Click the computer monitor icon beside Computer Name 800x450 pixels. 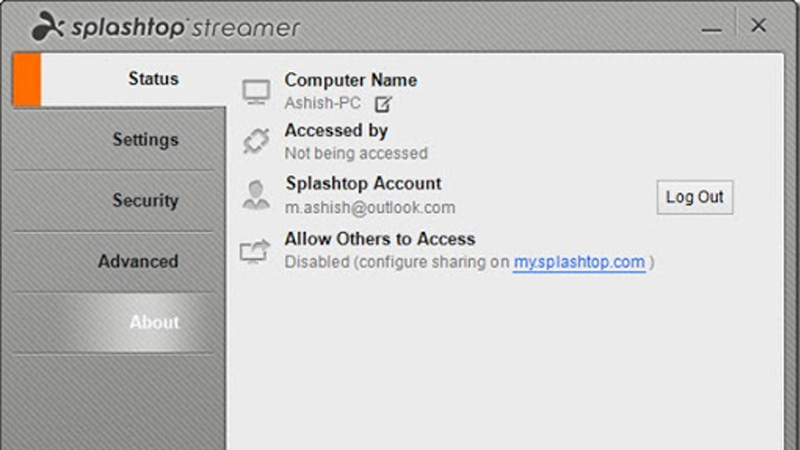click(x=256, y=92)
